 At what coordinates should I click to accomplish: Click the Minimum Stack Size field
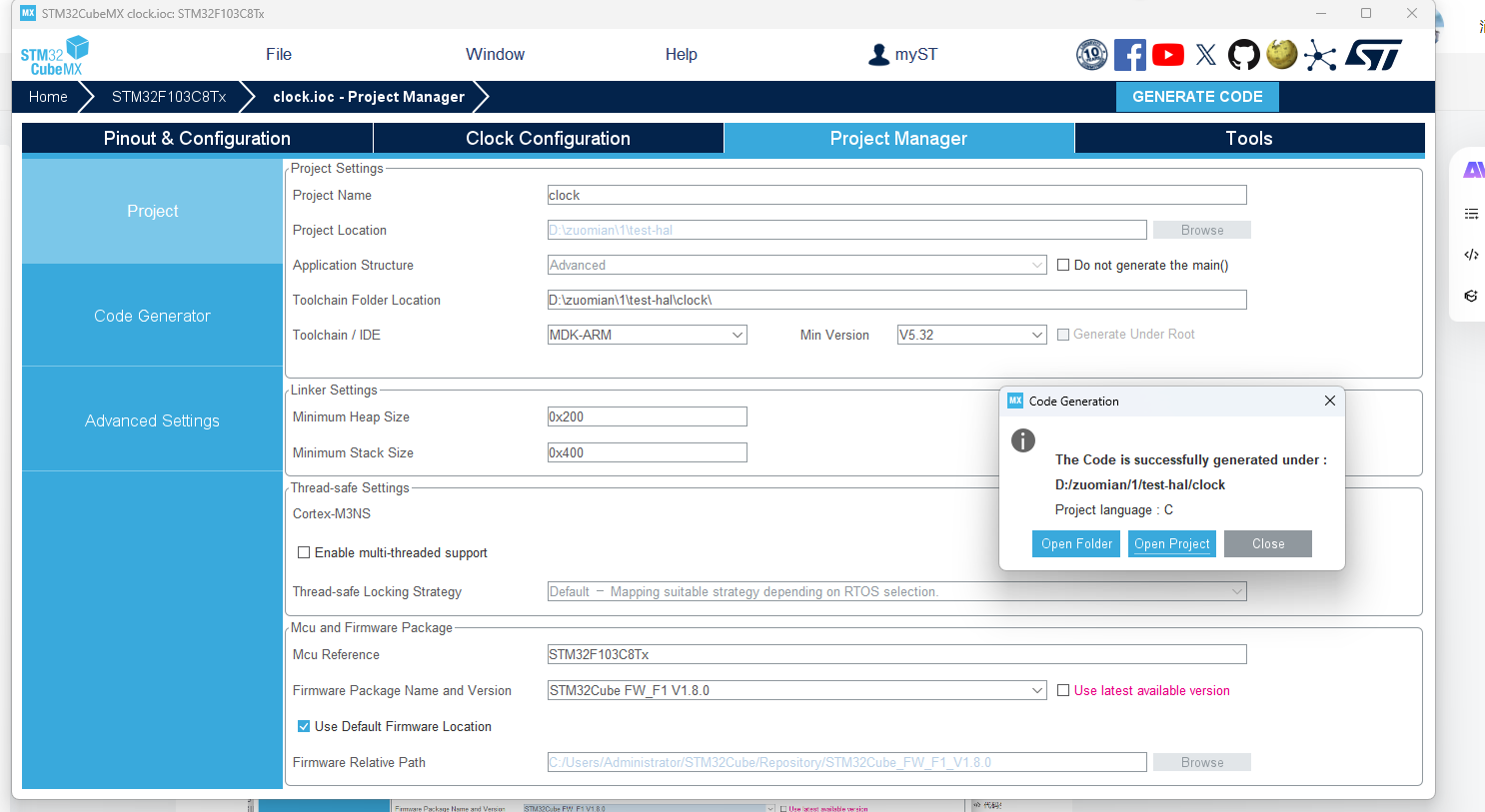pos(648,452)
